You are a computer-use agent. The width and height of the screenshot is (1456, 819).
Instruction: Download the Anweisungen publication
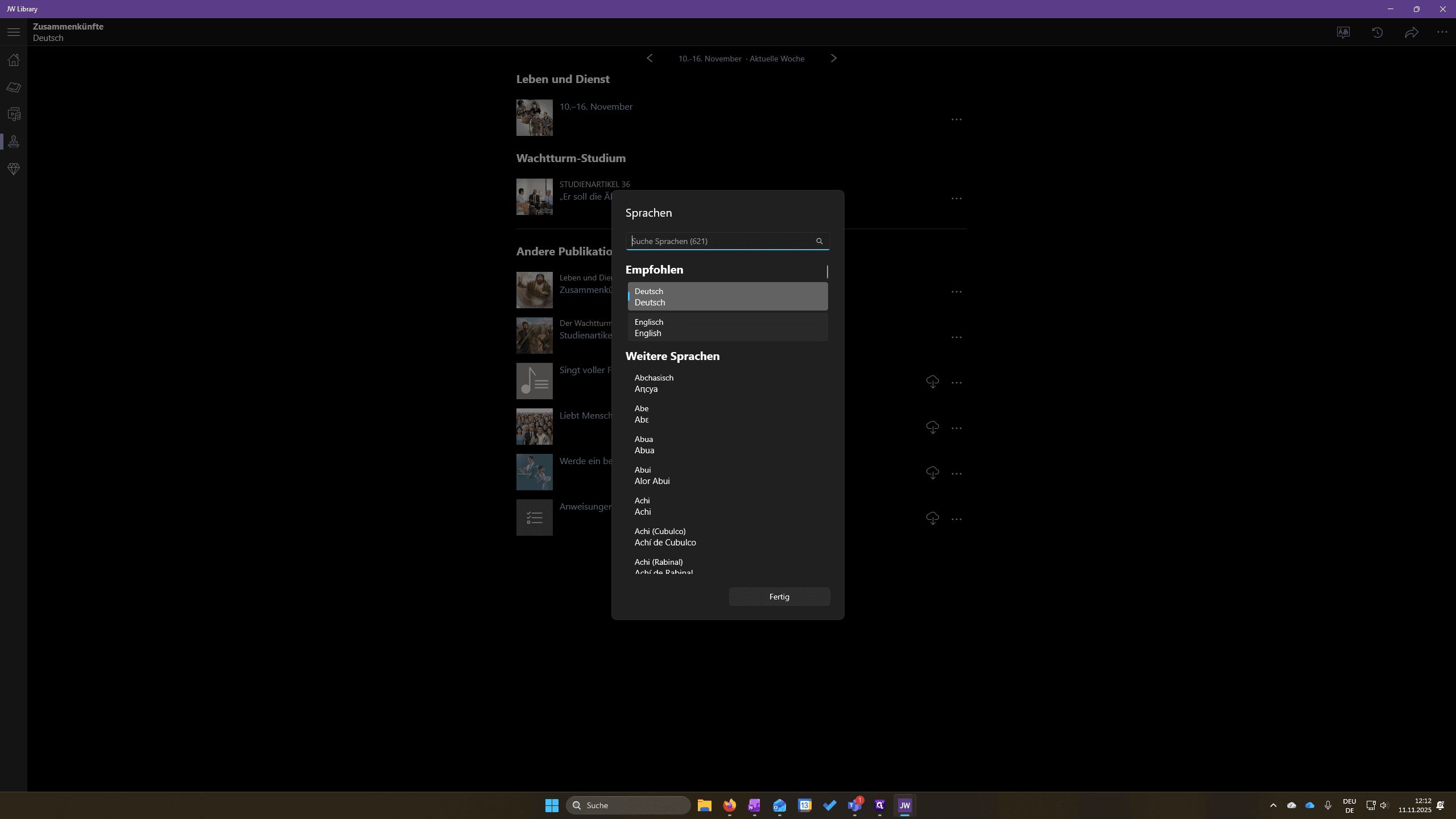pyautogui.click(x=933, y=519)
